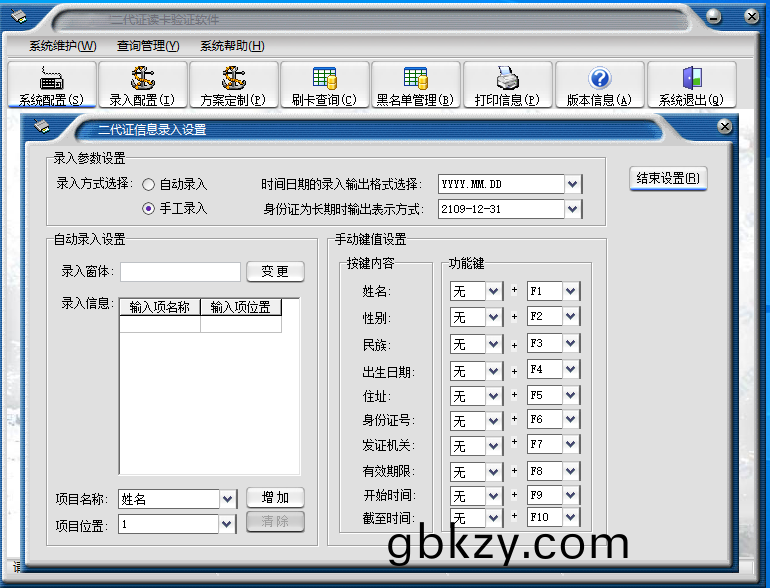Click the 变更 button beside 录入窗体
Image resolution: width=770 pixels, height=588 pixels.
click(x=275, y=272)
